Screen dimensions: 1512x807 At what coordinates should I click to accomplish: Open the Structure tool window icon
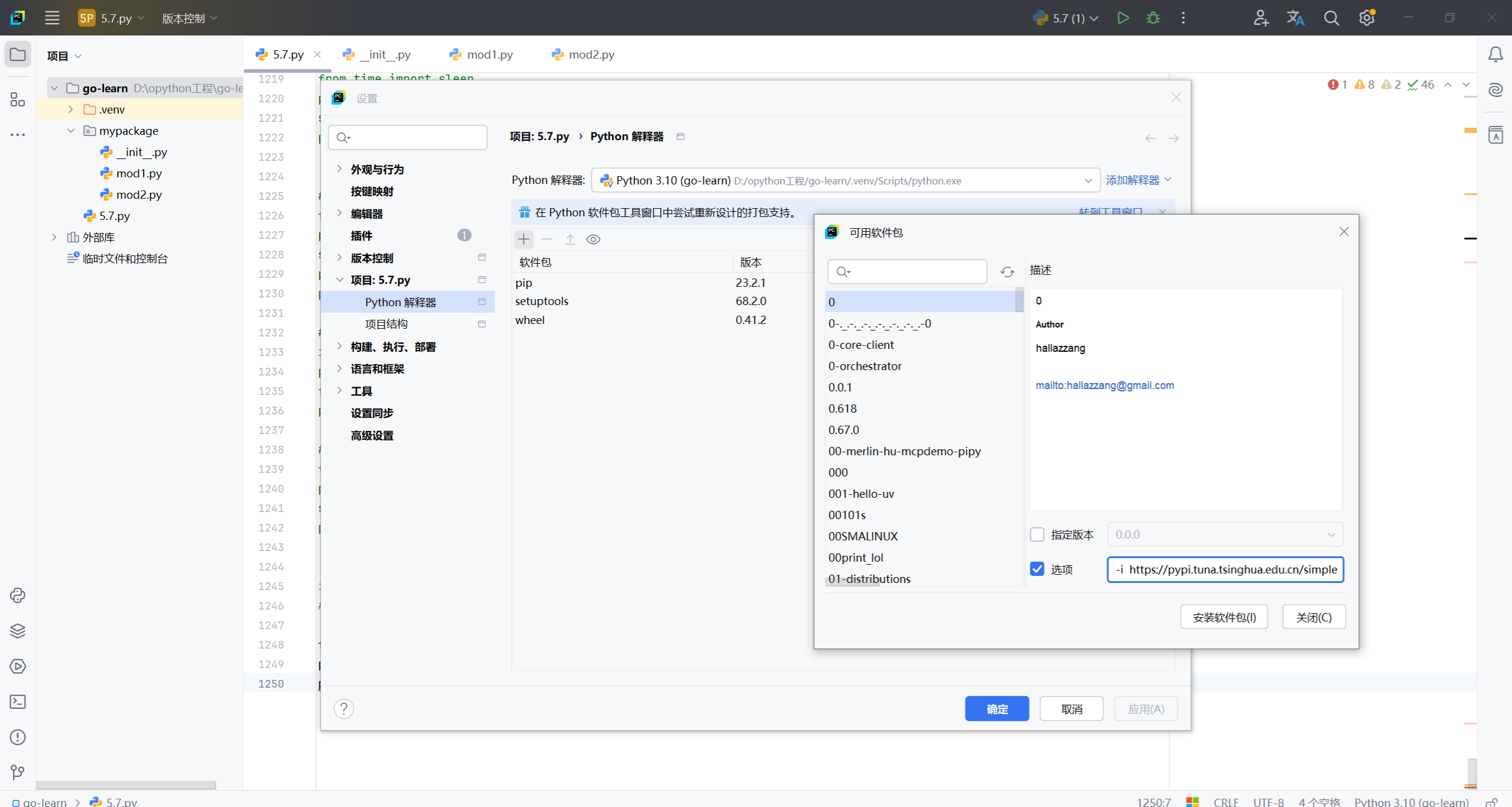18,99
